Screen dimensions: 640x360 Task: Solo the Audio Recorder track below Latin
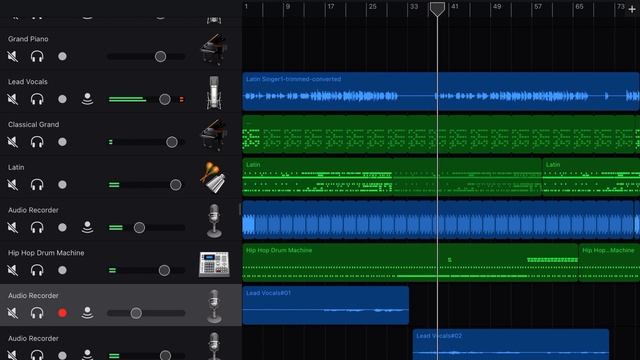[37, 227]
